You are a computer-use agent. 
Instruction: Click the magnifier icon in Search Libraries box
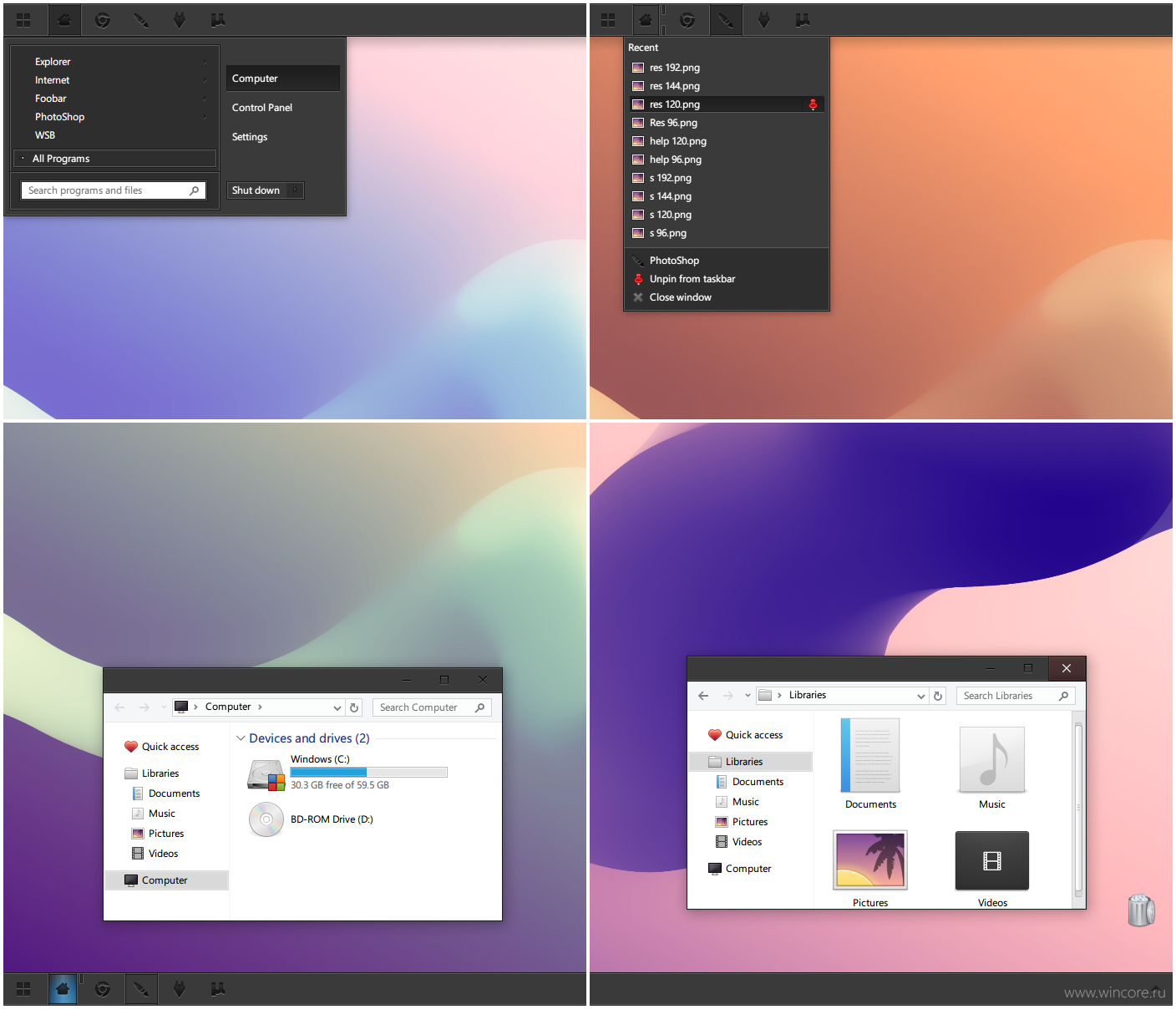click(x=1063, y=696)
